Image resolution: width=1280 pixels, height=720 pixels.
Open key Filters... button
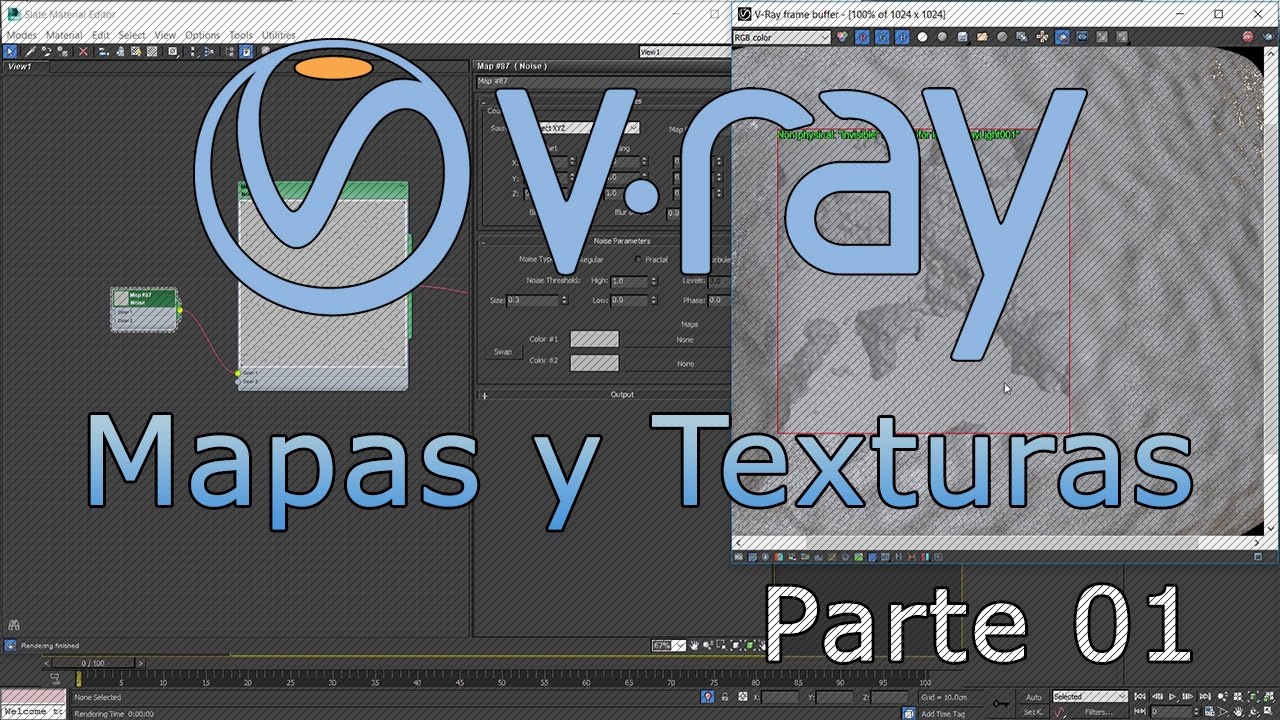coord(1098,712)
